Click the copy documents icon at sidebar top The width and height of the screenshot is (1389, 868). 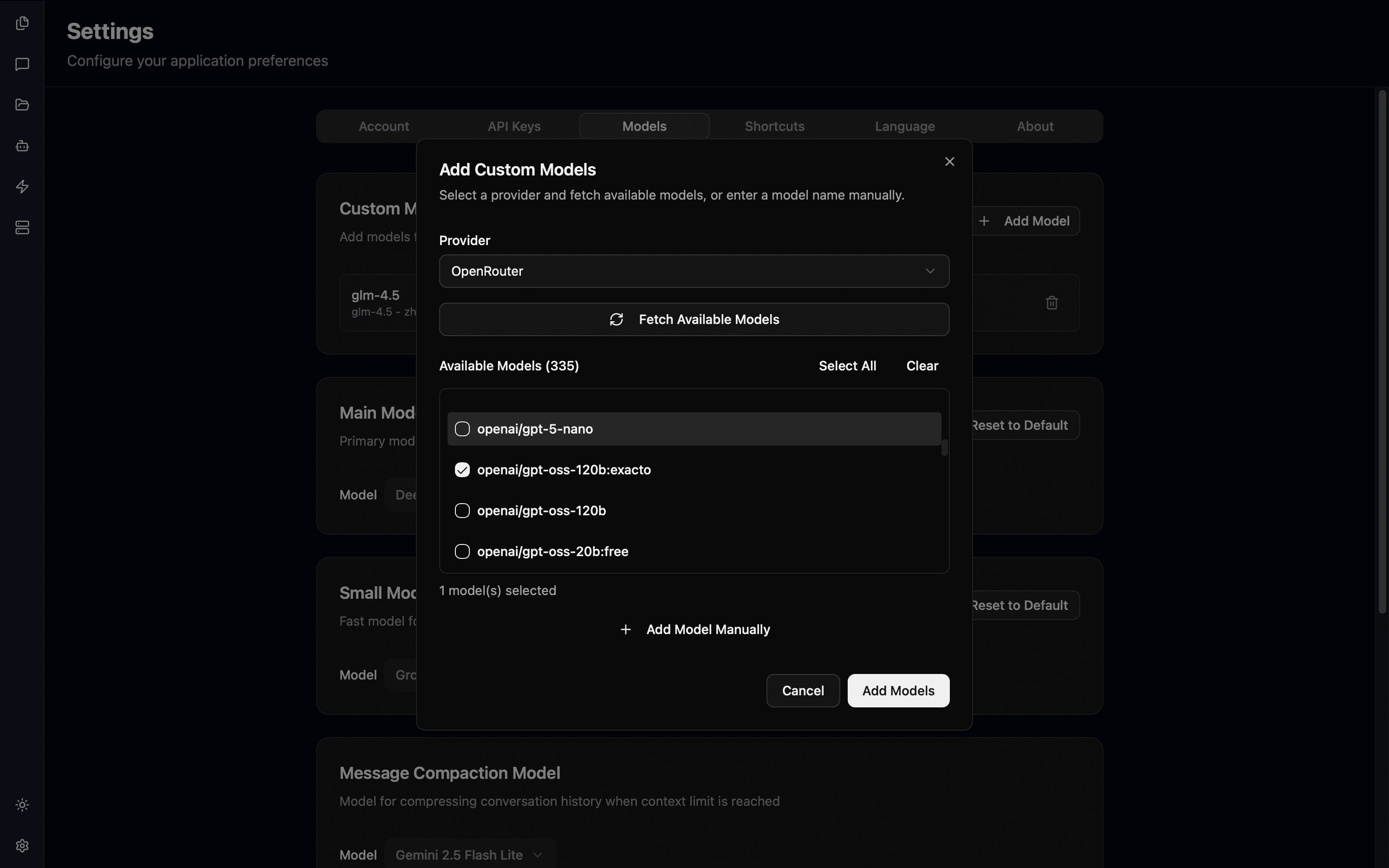pos(22,23)
